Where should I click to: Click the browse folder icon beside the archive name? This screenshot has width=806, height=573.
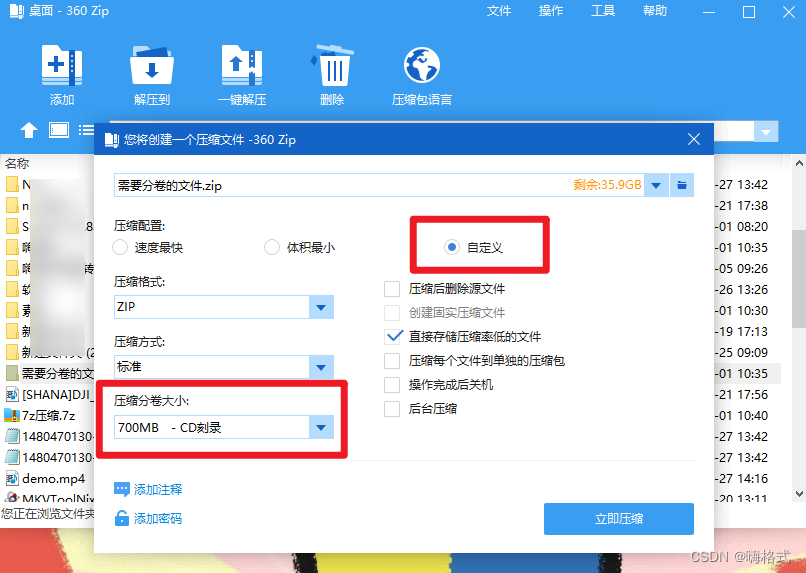coord(682,185)
